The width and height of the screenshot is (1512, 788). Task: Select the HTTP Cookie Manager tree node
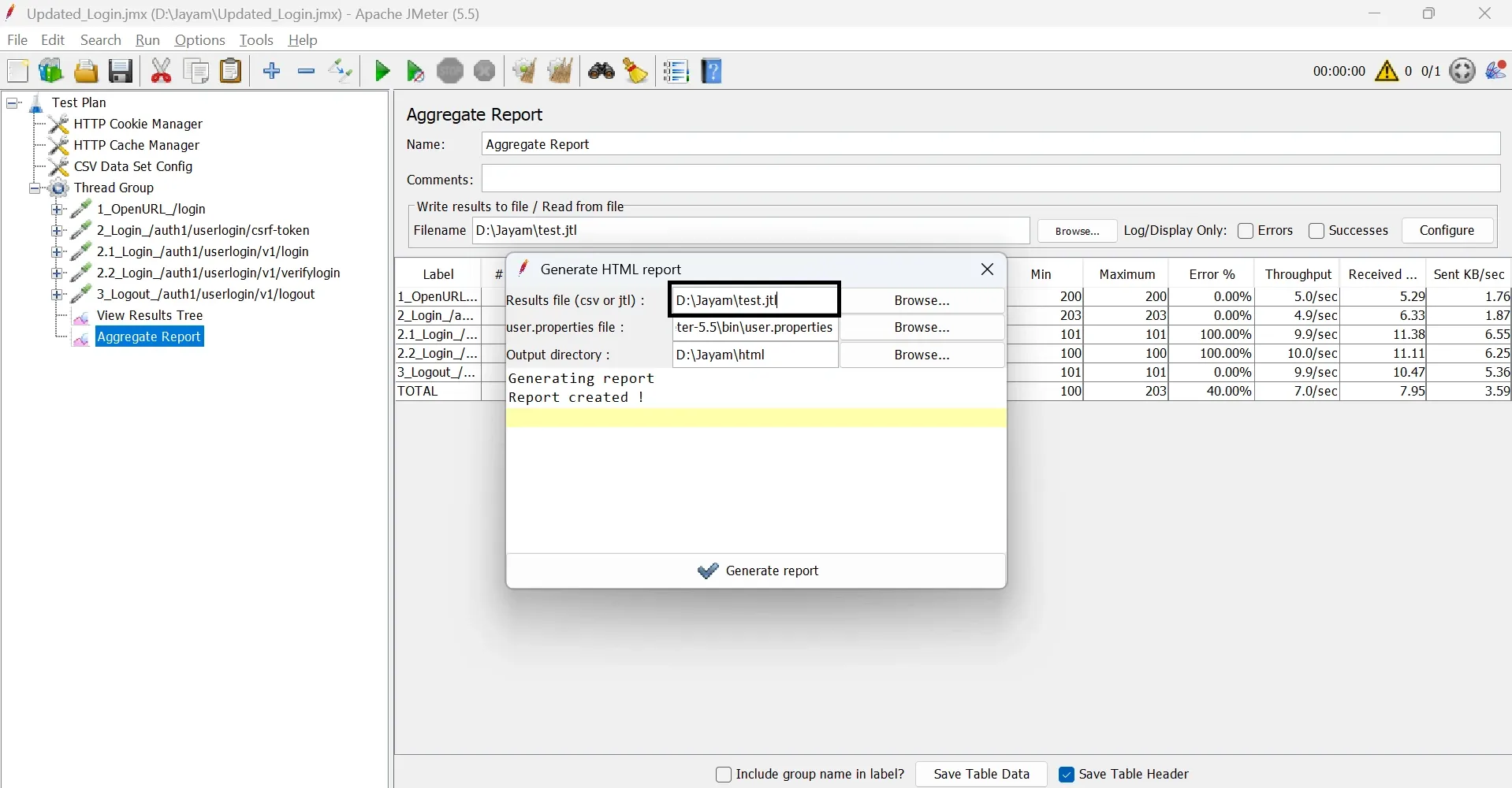pyautogui.click(x=138, y=124)
